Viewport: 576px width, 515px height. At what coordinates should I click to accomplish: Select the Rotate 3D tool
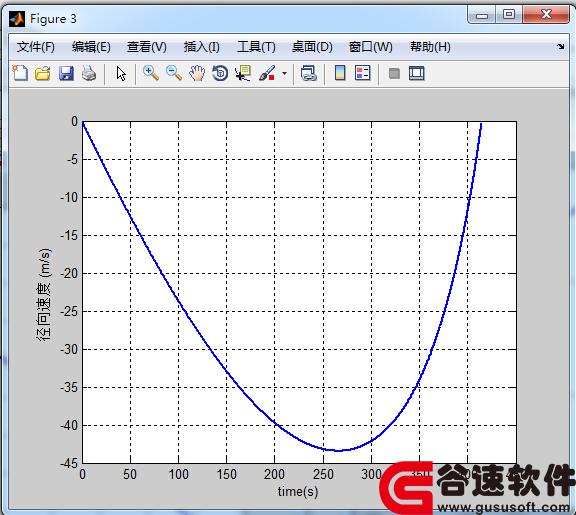[x=220, y=73]
